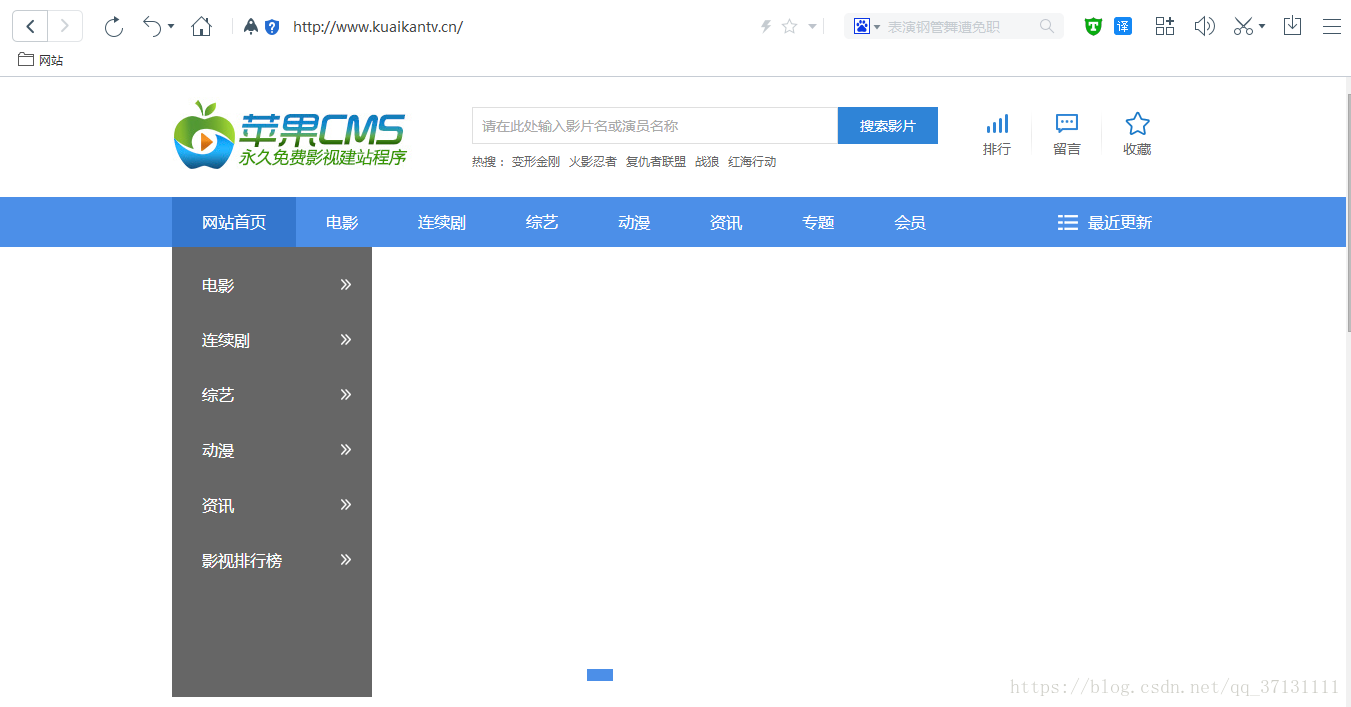Click the blue carousel slide indicator
The width and height of the screenshot is (1351, 707).
[600, 675]
